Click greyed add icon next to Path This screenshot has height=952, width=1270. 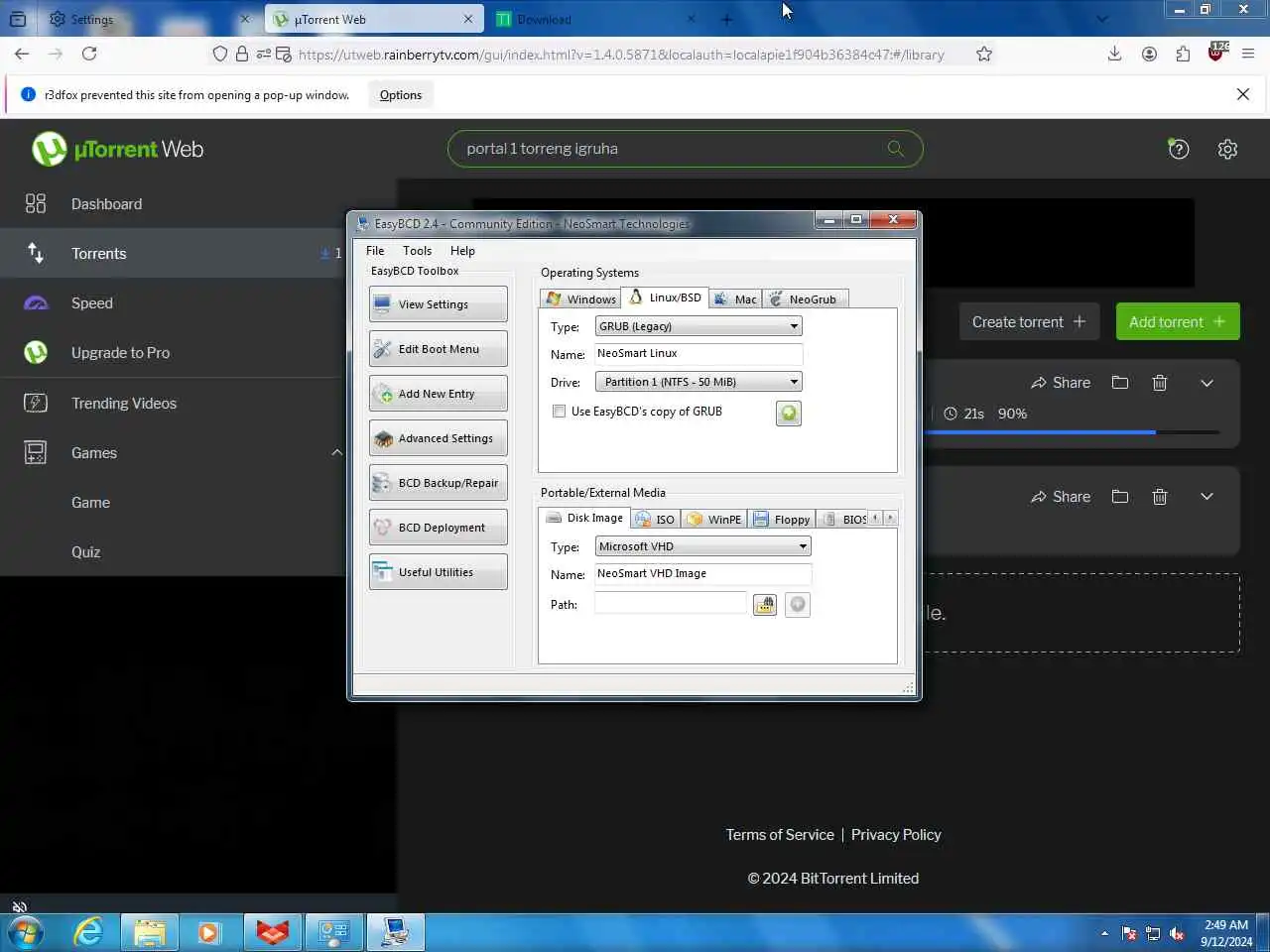(x=798, y=605)
